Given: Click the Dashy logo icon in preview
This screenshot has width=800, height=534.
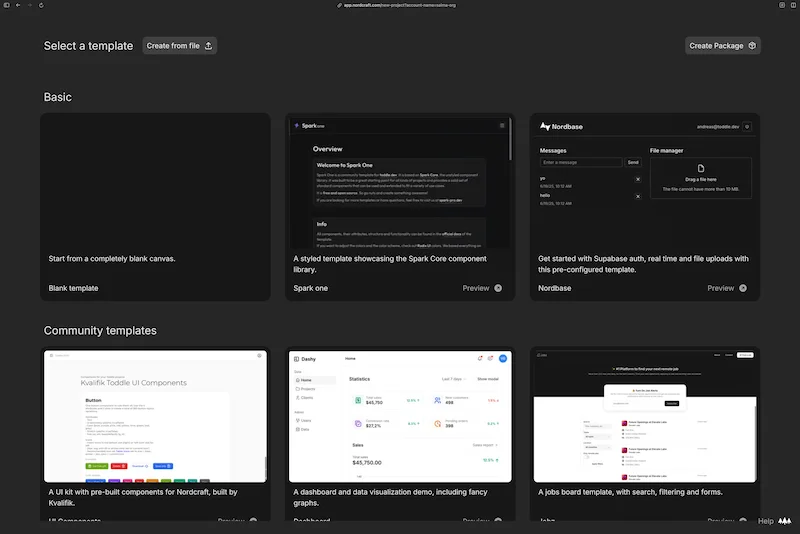Looking at the screenshot, I should tap(296, 359).
